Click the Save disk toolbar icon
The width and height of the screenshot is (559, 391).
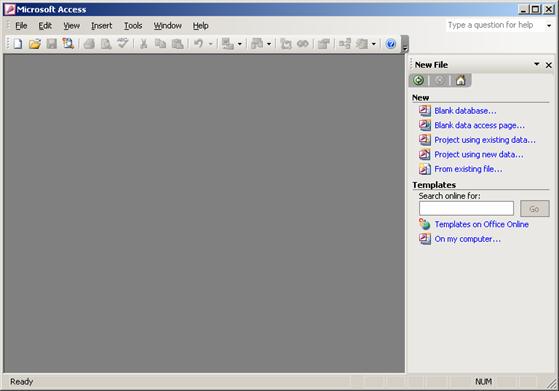click(x=52, y=44)
